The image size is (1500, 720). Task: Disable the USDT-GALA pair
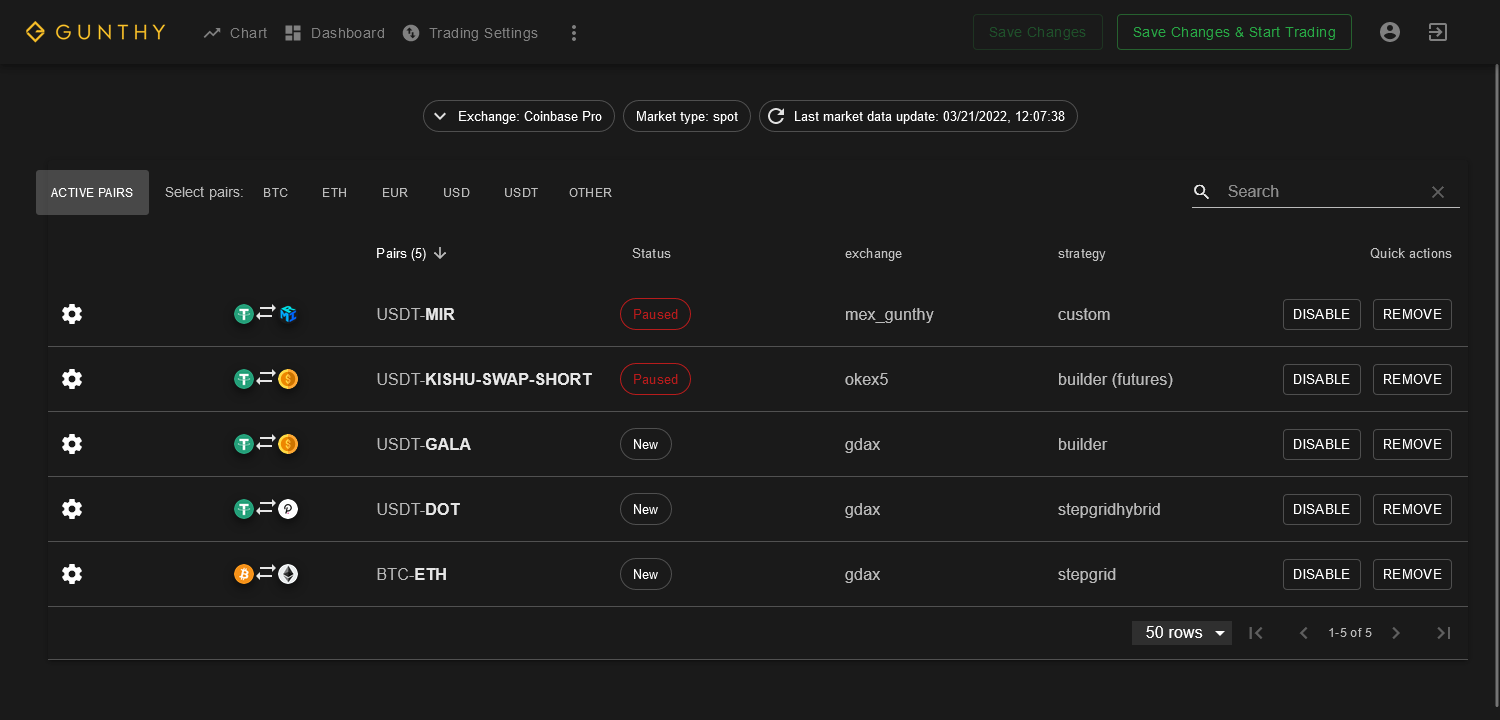tap(1321, 444)
